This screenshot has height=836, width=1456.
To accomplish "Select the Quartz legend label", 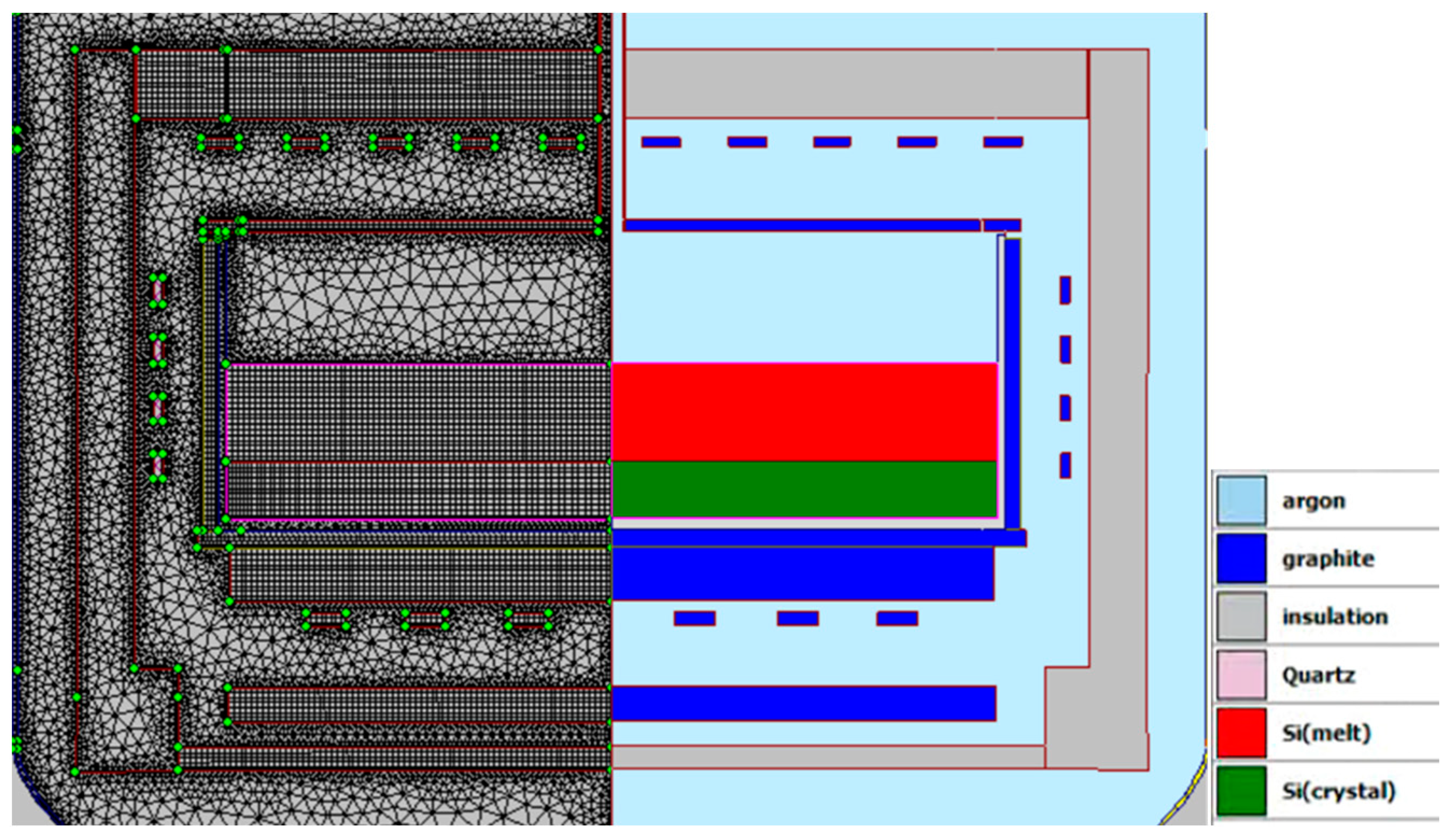I will pyautogui.click(x=1318, y=675).
